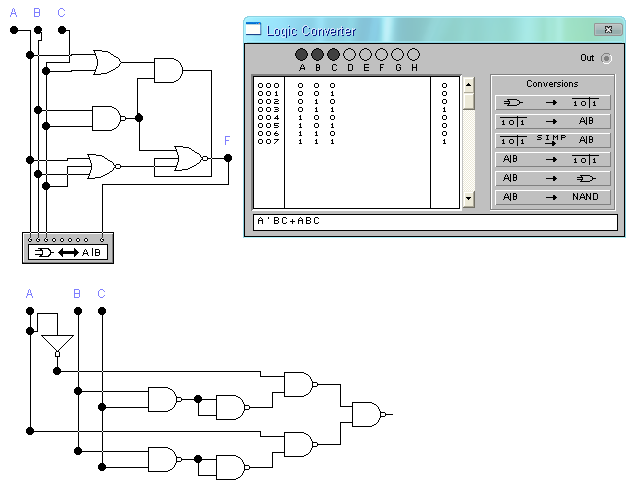The height and width of the screenshot is (484, 634).
Task: Click truth table scrollbar down arrow
Action: point(468,199)
